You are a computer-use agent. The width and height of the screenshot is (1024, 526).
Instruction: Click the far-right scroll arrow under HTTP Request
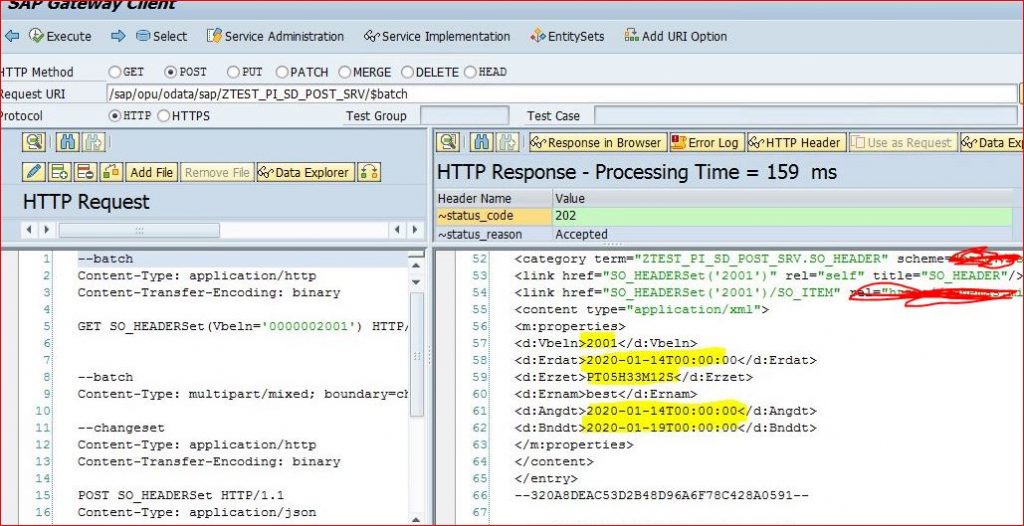pyautogui.click(x=415, y=230)
